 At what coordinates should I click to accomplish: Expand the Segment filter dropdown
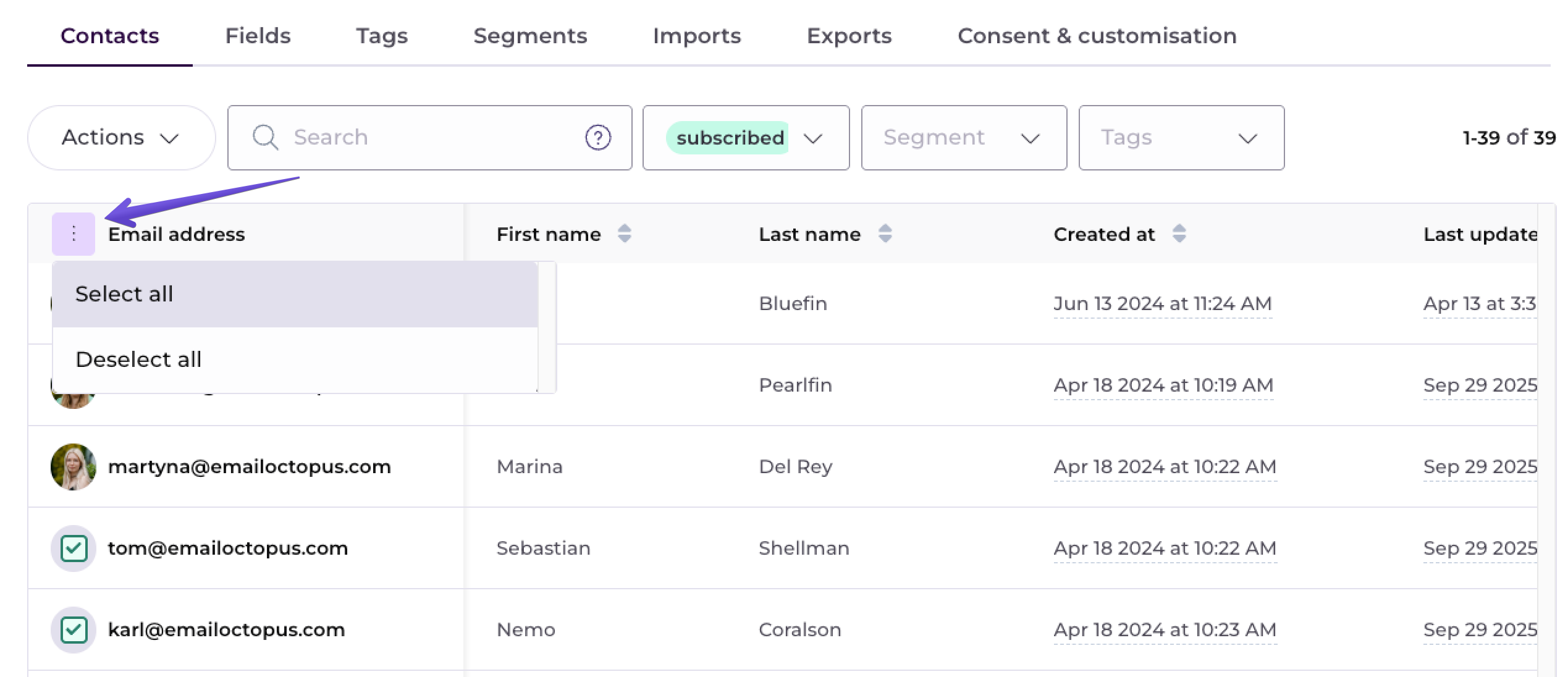[963, 137]
